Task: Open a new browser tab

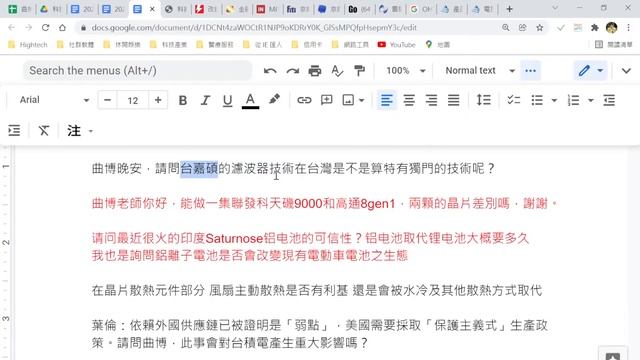Action: pyautogui.click(x=509, y=9)
